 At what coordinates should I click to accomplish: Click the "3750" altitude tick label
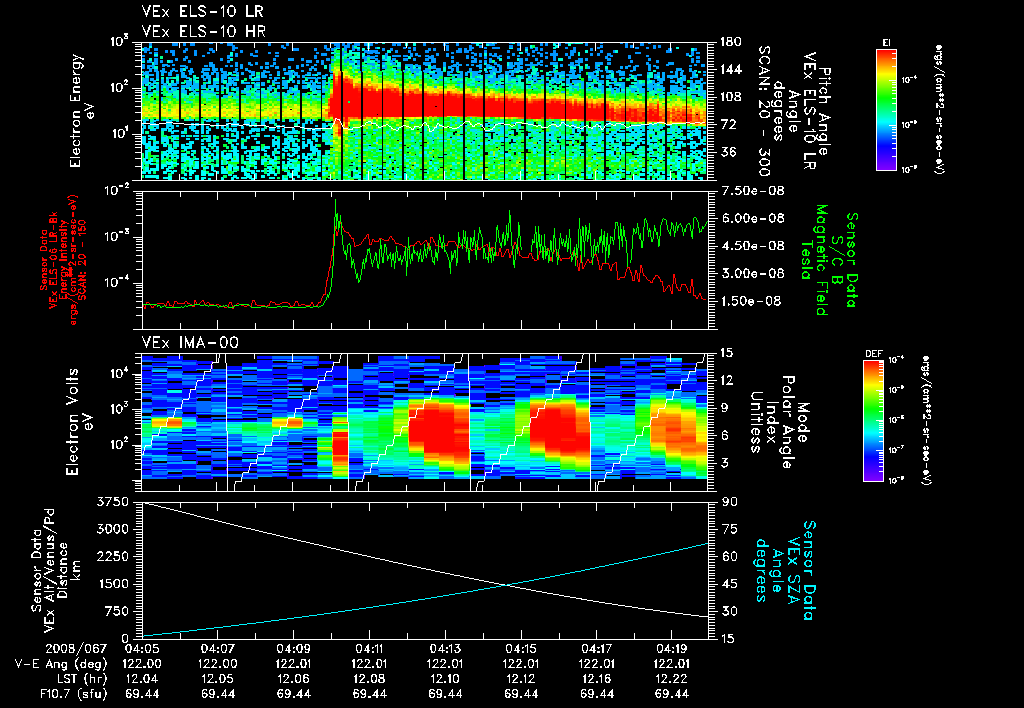click(x=113, y=502)
